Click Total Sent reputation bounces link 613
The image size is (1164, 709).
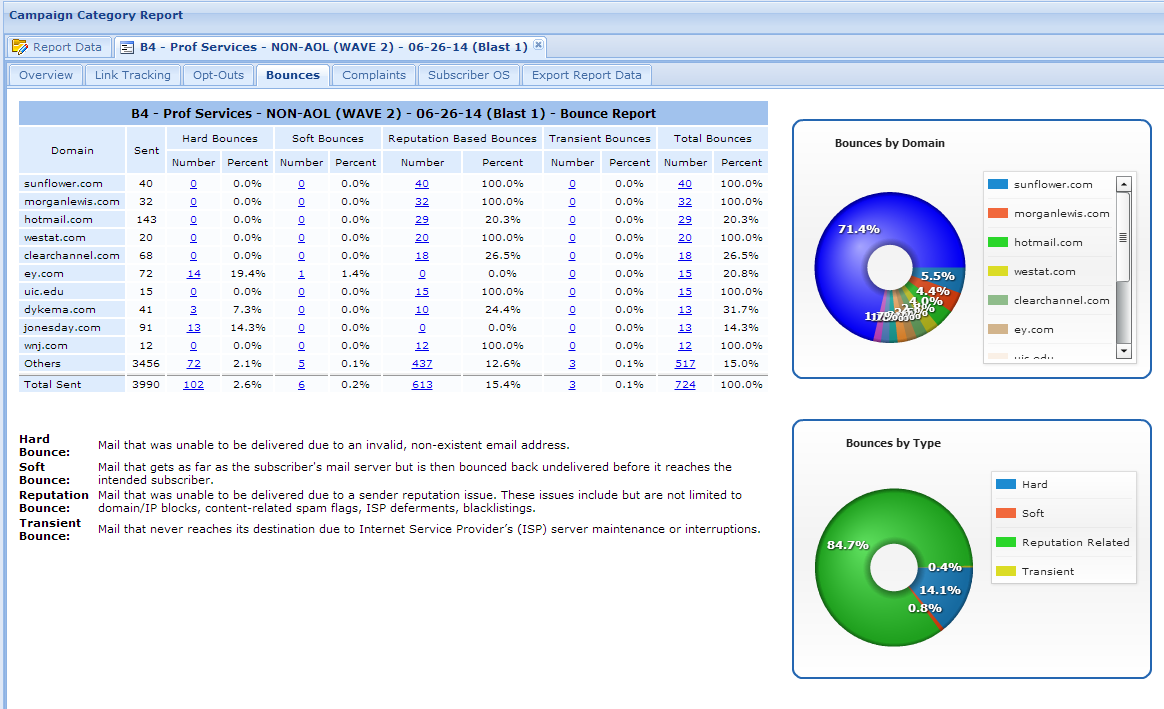[x=422, y=385]
